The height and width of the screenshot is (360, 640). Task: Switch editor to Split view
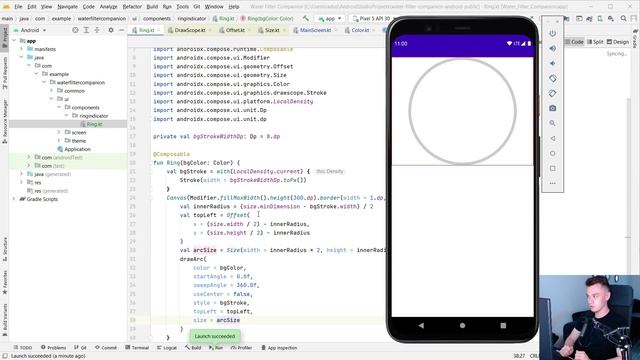595,42
